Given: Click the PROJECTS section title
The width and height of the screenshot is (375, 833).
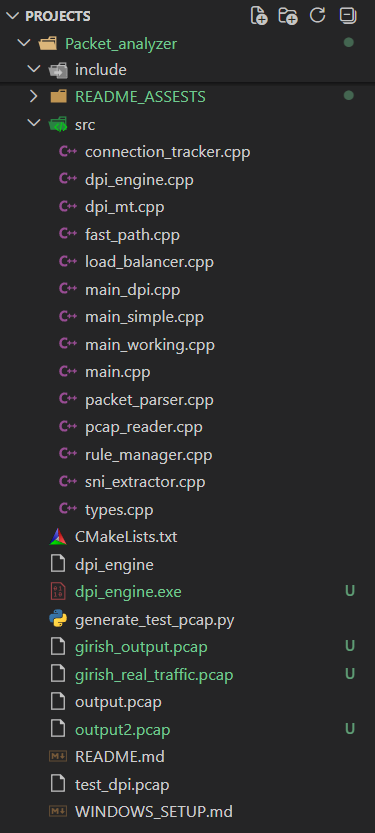Looking at the screenshot, I should click(x=58, y=16).
